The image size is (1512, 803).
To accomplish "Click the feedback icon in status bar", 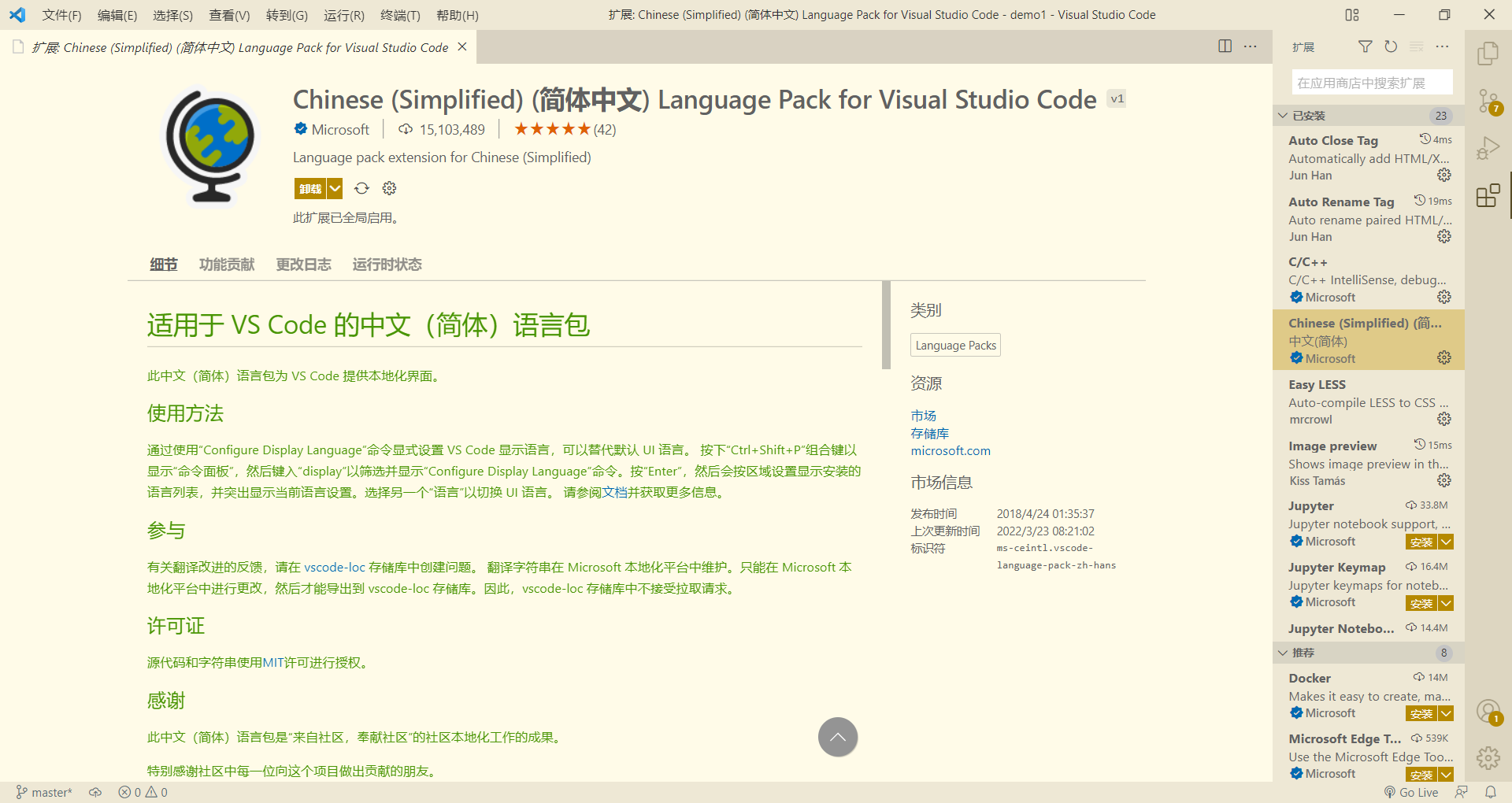I will [1462, 792].
